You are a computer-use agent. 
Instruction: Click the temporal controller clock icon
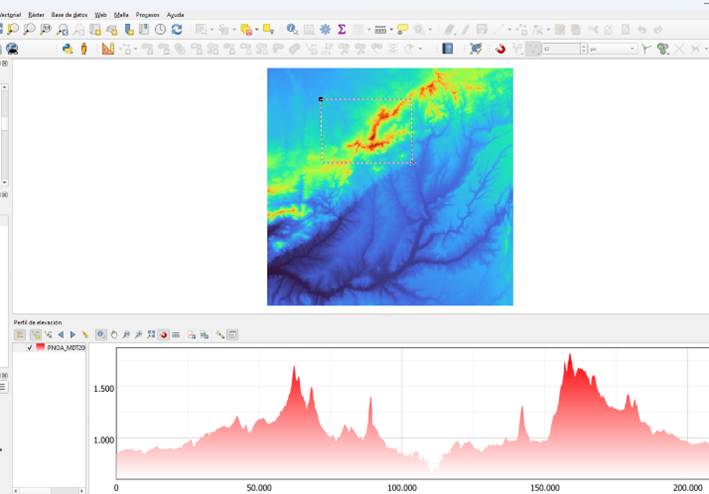161,30
